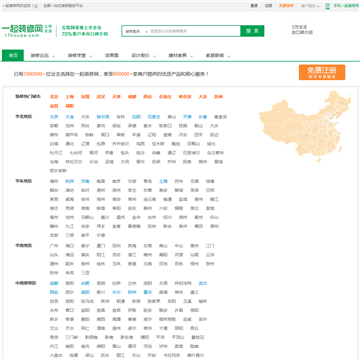Click the green 搜索 button
Image resolution: width=360 pixels, height=360 pixels.
coord(252,31)
